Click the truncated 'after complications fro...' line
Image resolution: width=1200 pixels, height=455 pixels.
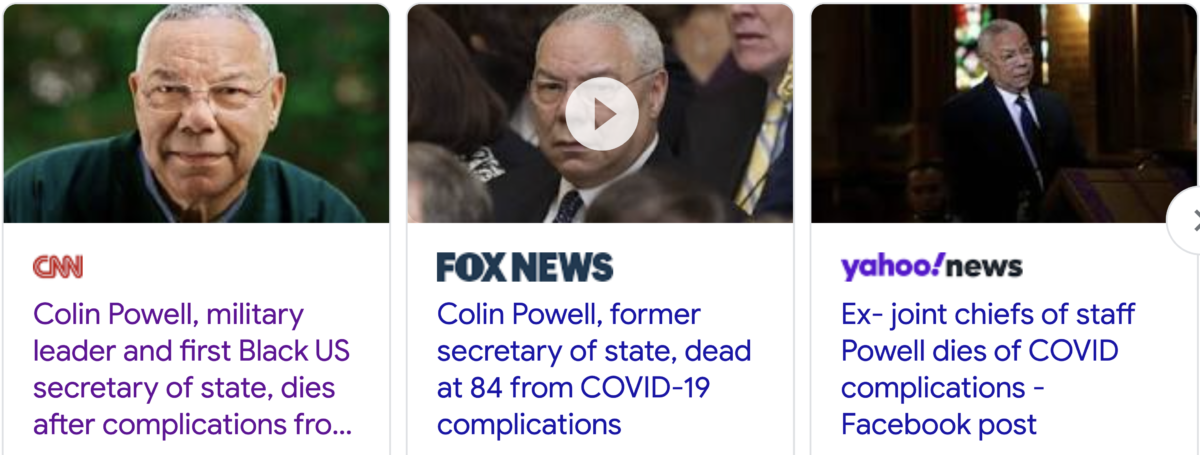[x=193, y=424]
